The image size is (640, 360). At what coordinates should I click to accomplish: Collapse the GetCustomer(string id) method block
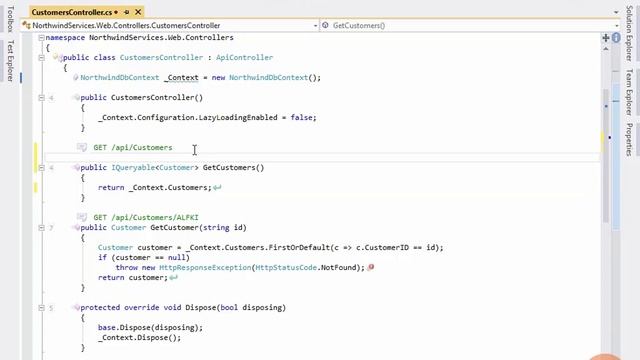pos(41,227)
